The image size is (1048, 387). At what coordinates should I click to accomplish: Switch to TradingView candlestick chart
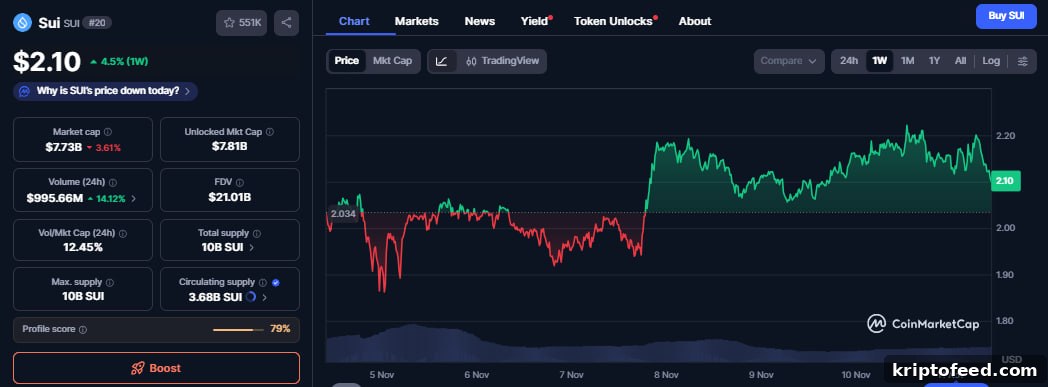502,61
